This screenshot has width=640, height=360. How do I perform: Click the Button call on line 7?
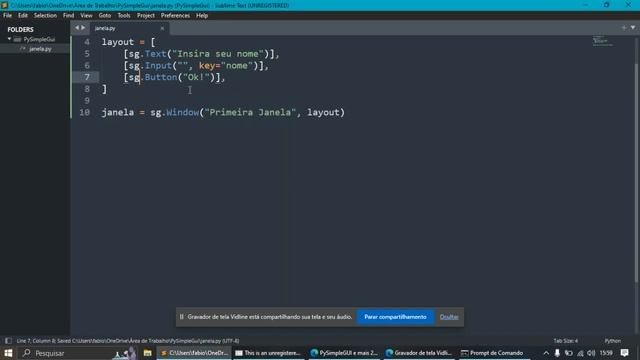[161, 77]
